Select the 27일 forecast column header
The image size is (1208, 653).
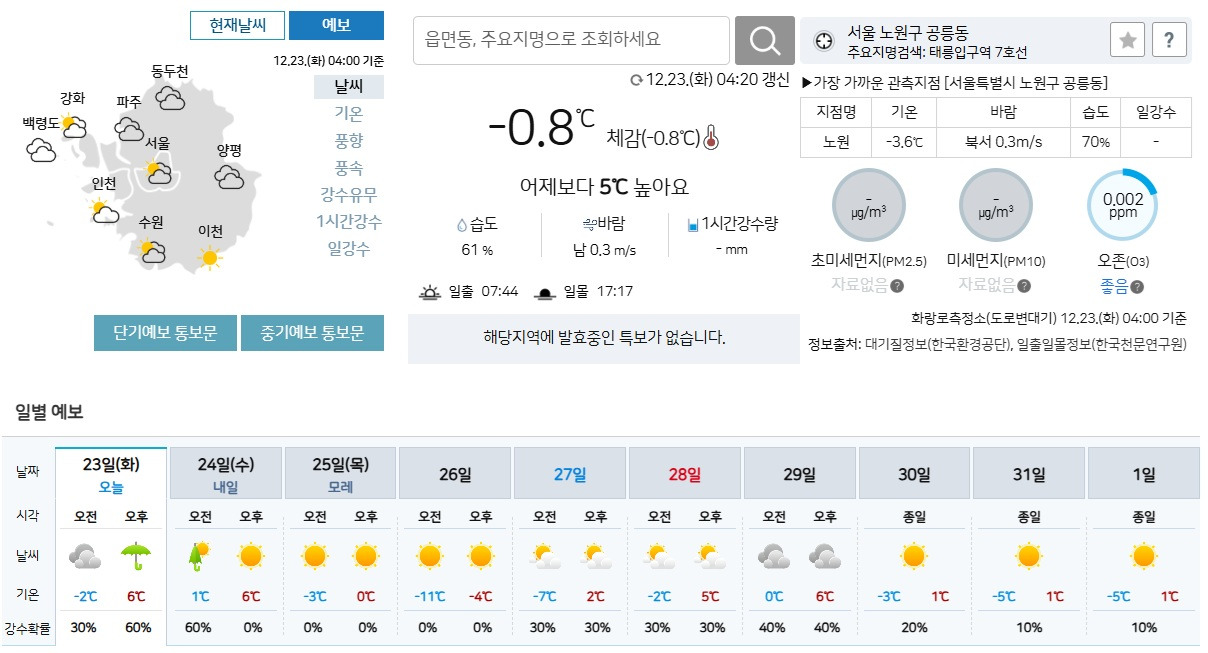tap(570, 474)
